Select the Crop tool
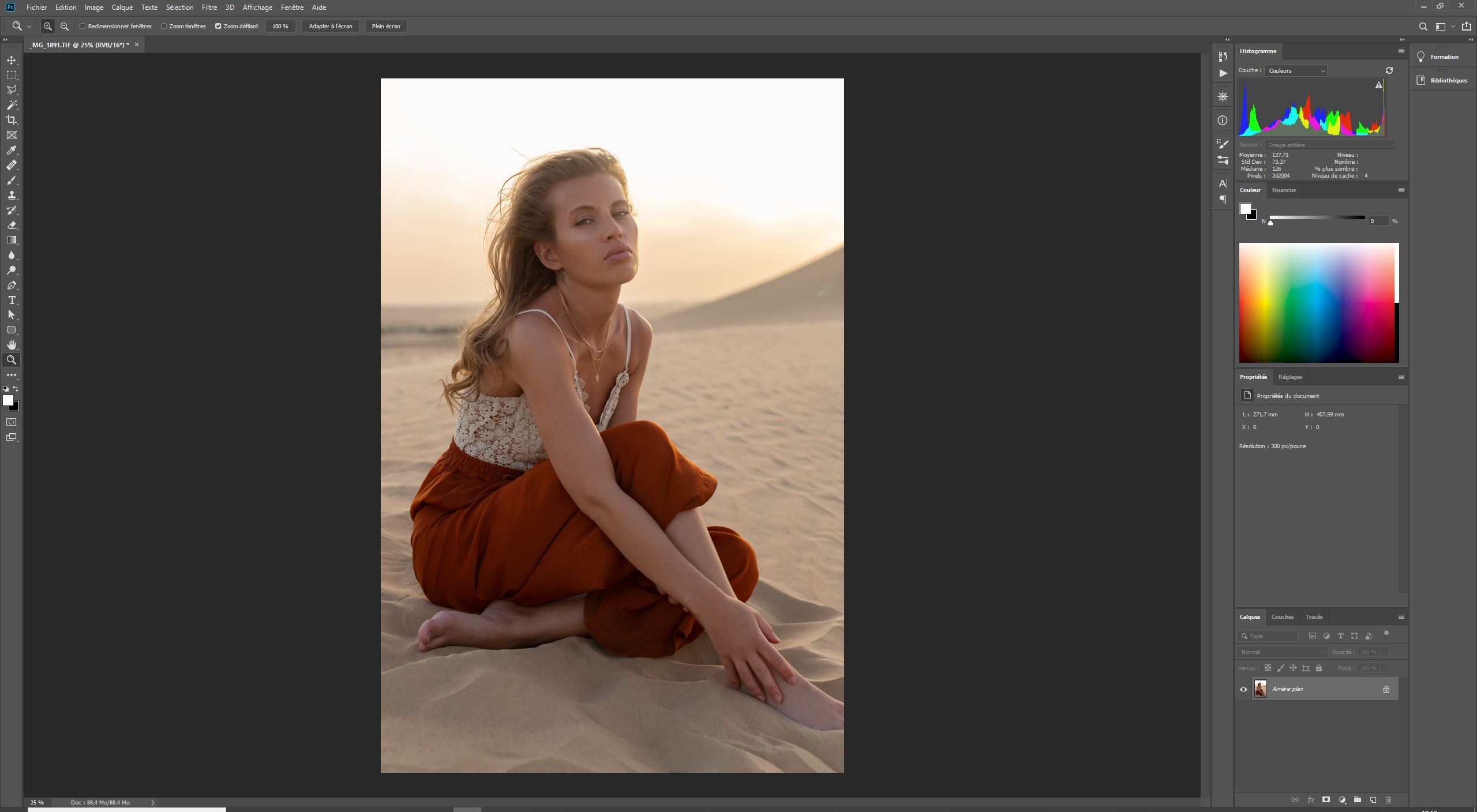Image resolution: width=1477 pixels, height=812 pixels. [12, 120]
